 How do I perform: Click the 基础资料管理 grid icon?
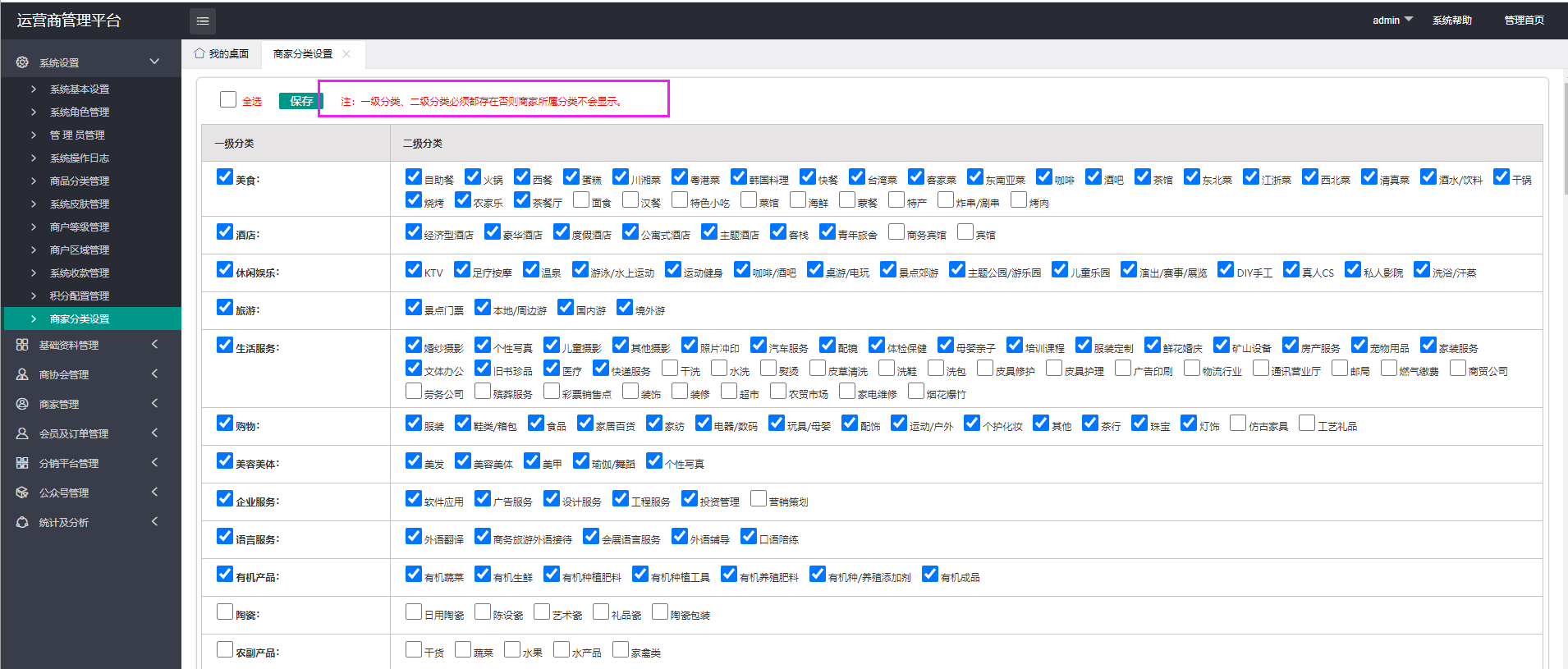click(x=22, y=345)
